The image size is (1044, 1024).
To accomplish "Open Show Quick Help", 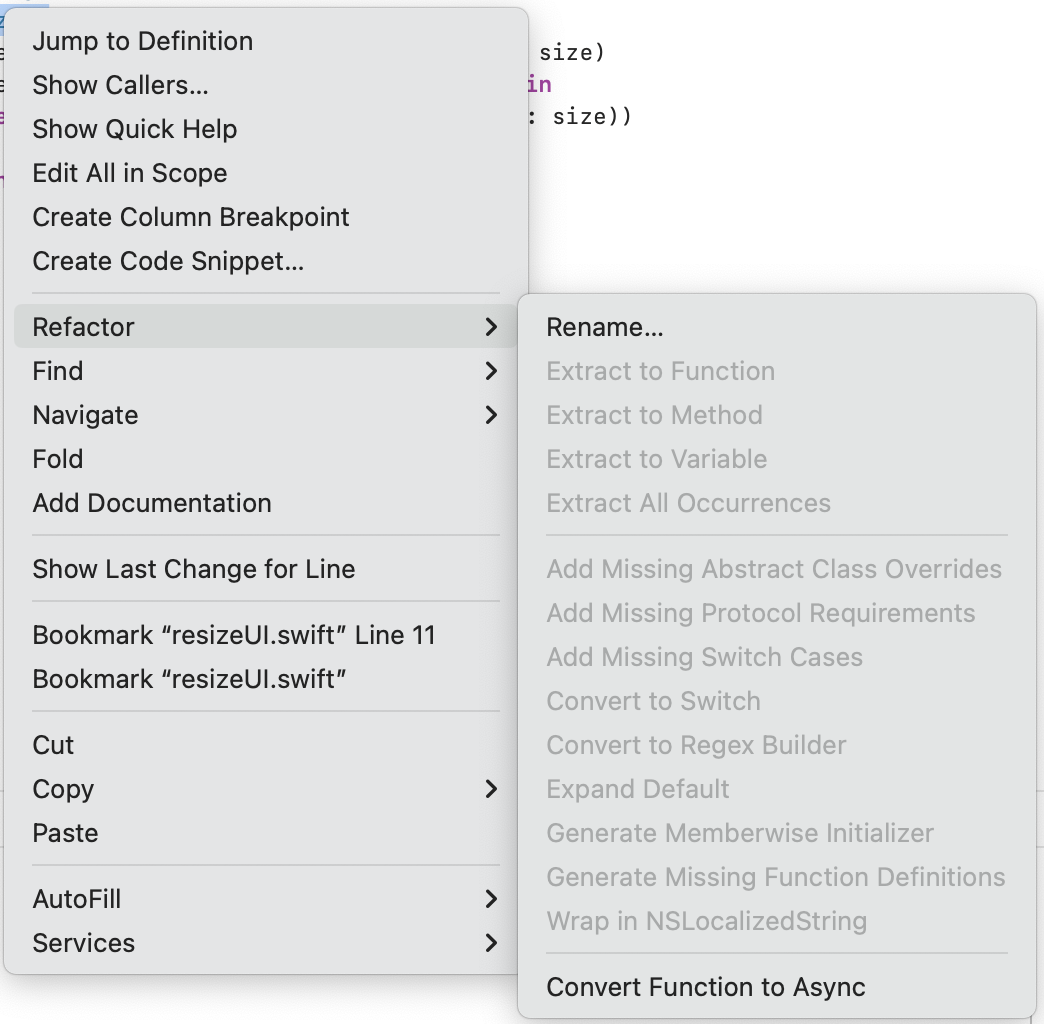I will coord(134,129).
